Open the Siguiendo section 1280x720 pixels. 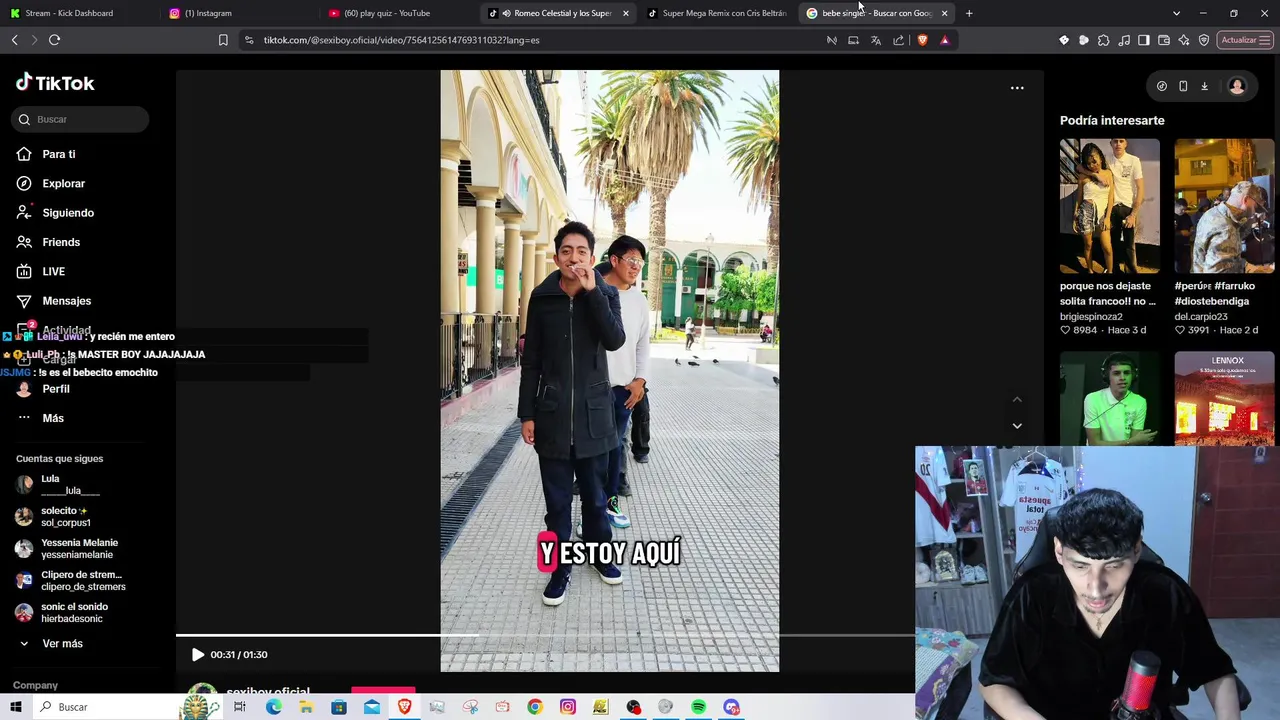point(68,213)
